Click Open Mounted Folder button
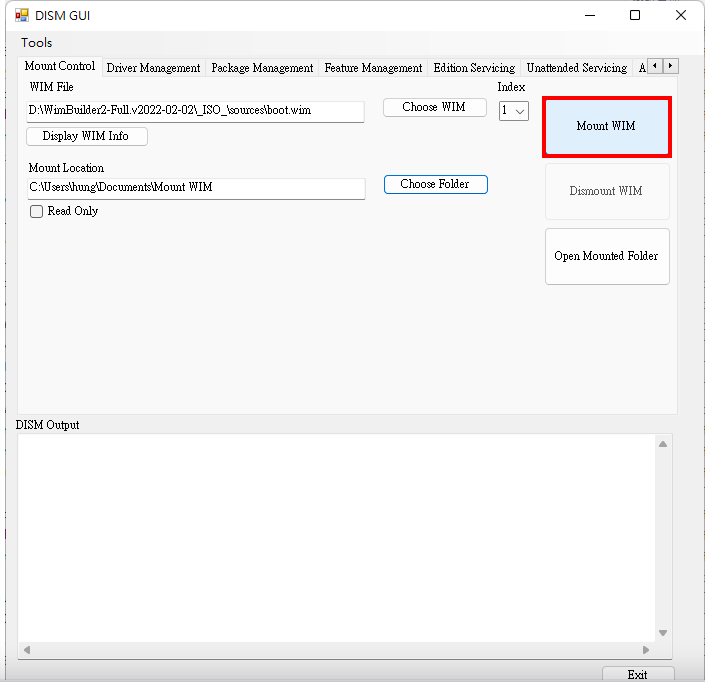This screenshot has width=705, height=682. tap(607, 256)
